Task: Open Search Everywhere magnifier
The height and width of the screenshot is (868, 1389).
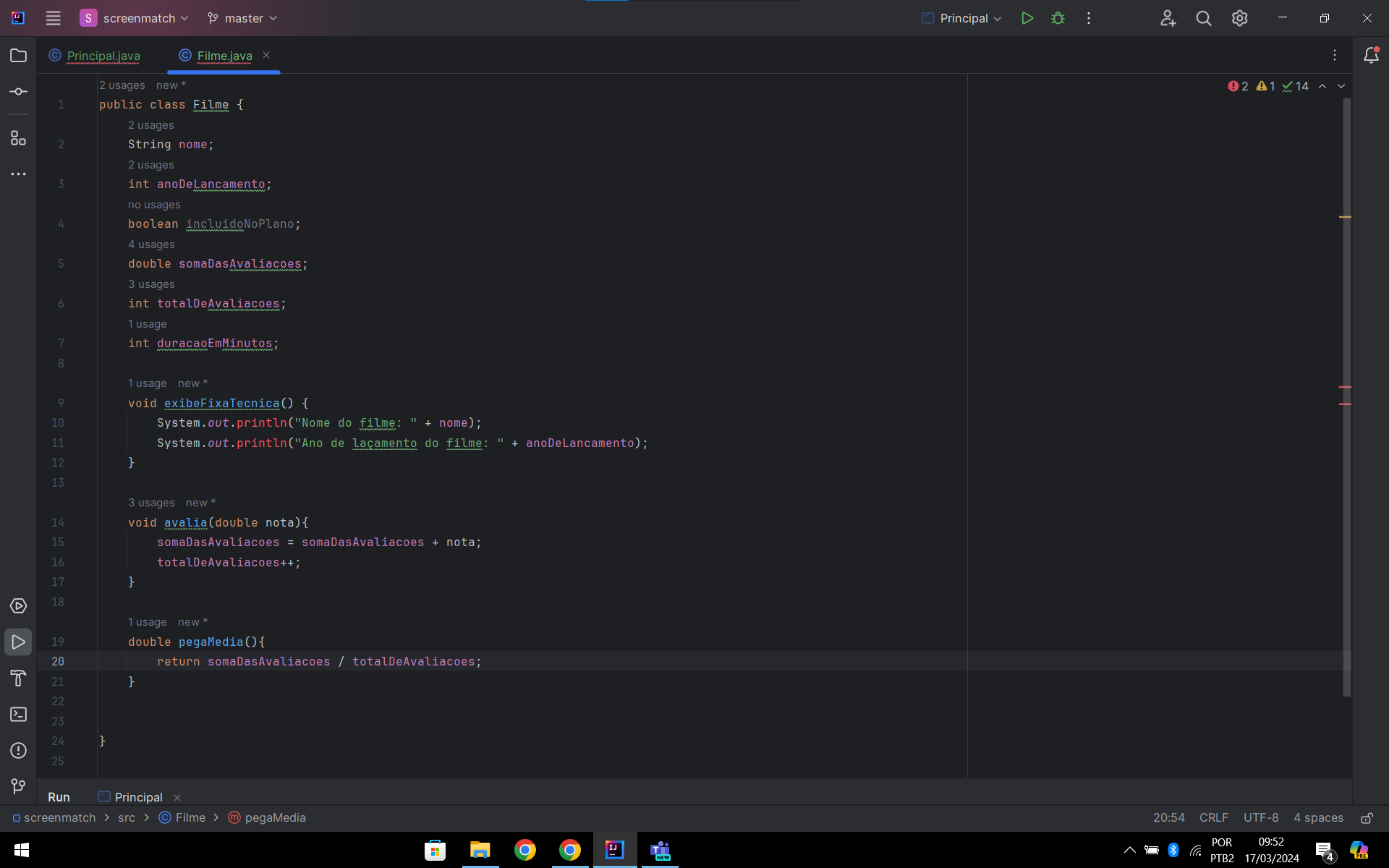Action: pos(1204,18)
